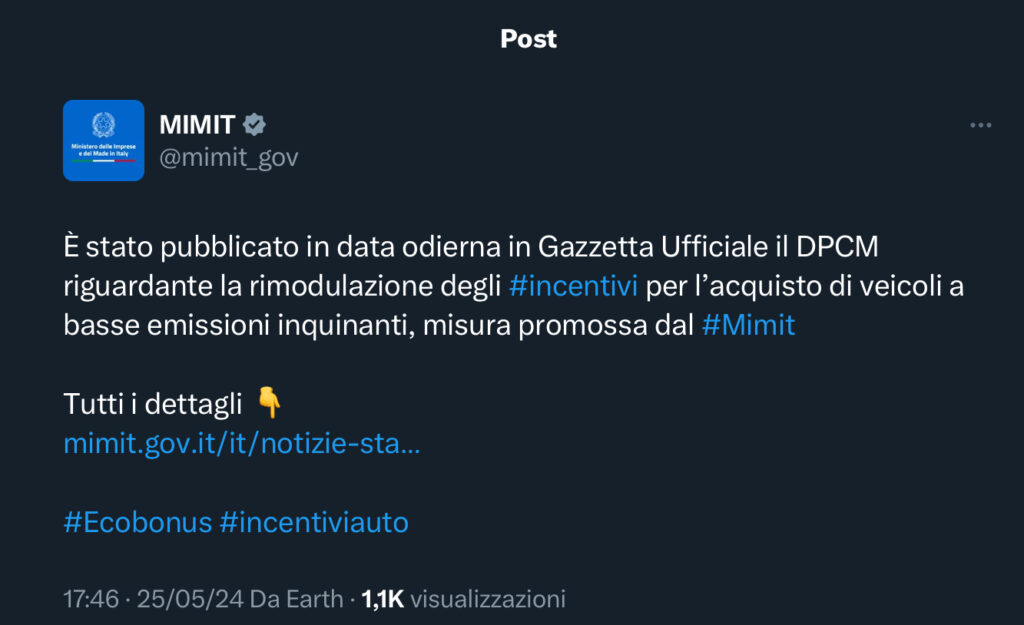This screenshot has width=1024, height=625.
Task: View the 1,1K visualizzazioni count
Action: tap(463, 599)
